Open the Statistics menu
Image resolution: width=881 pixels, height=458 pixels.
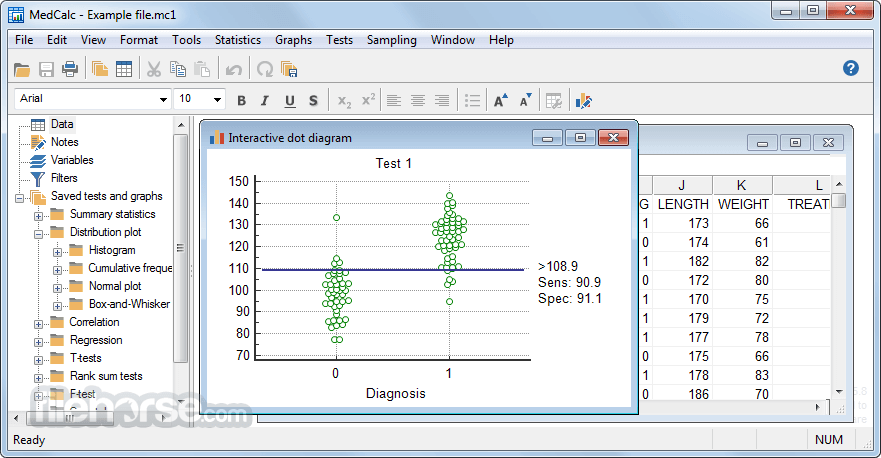(238, 40)
